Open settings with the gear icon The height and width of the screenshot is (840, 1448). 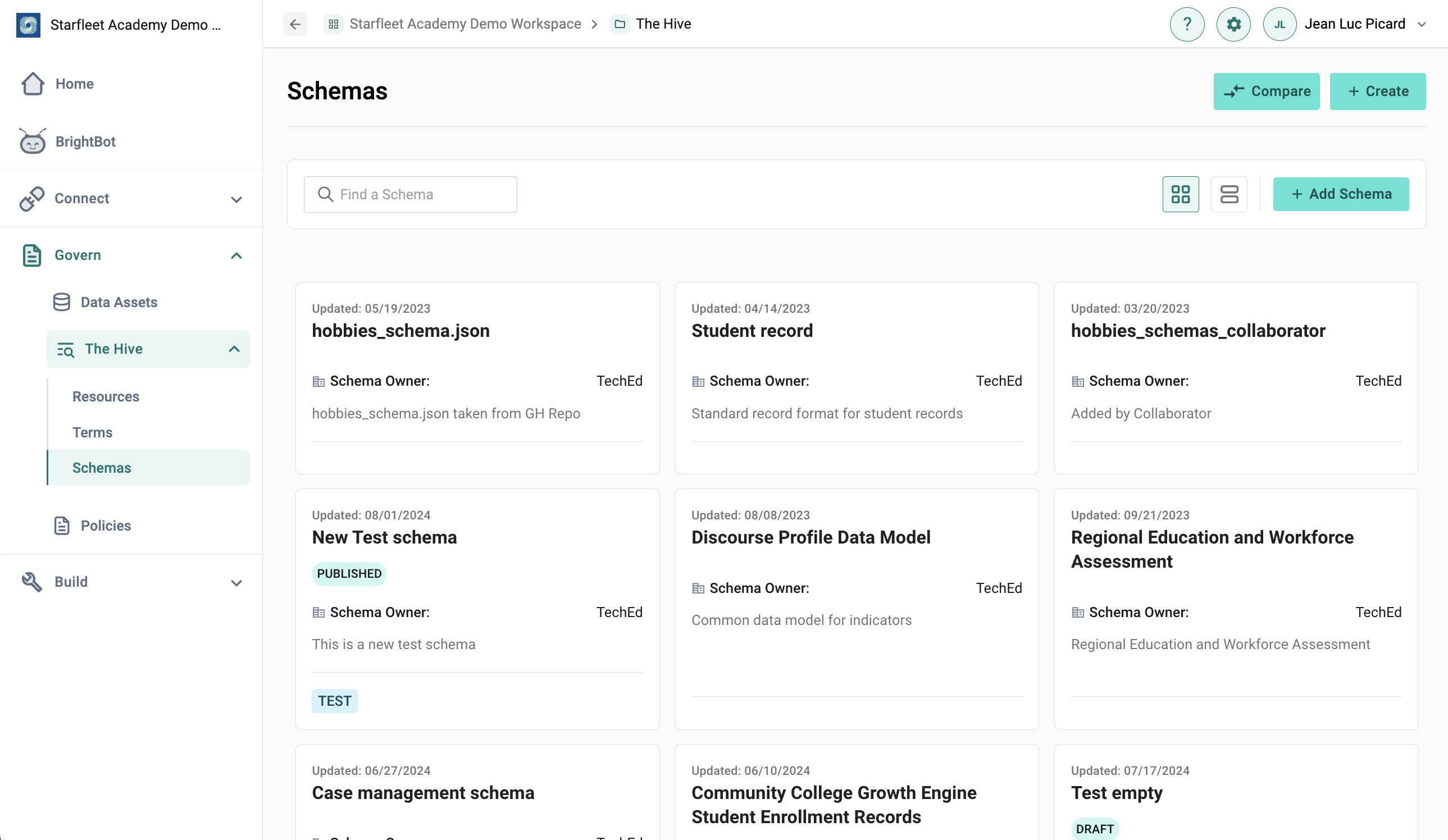coord(1233,24)
